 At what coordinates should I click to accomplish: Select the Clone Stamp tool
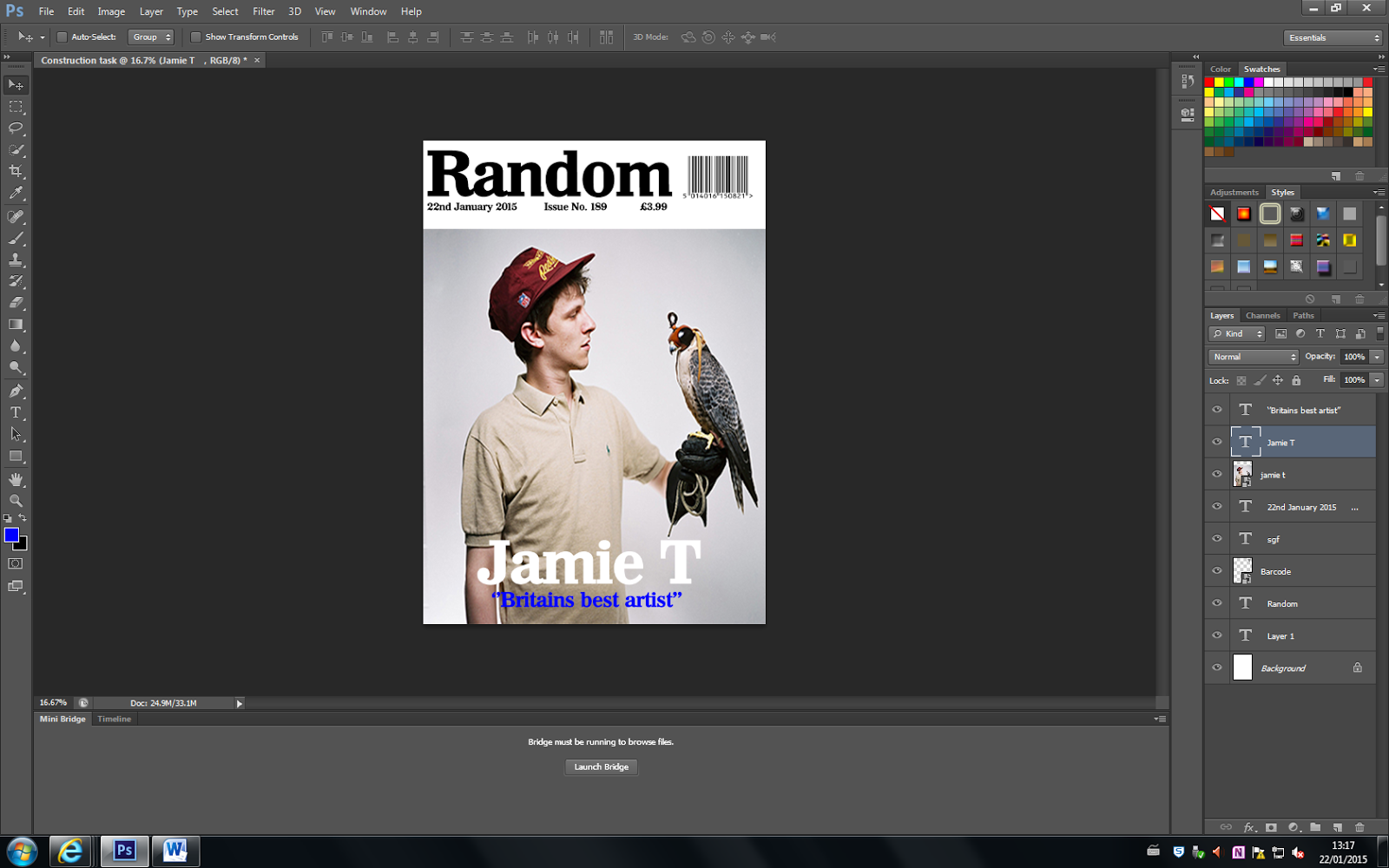[16, 260]
